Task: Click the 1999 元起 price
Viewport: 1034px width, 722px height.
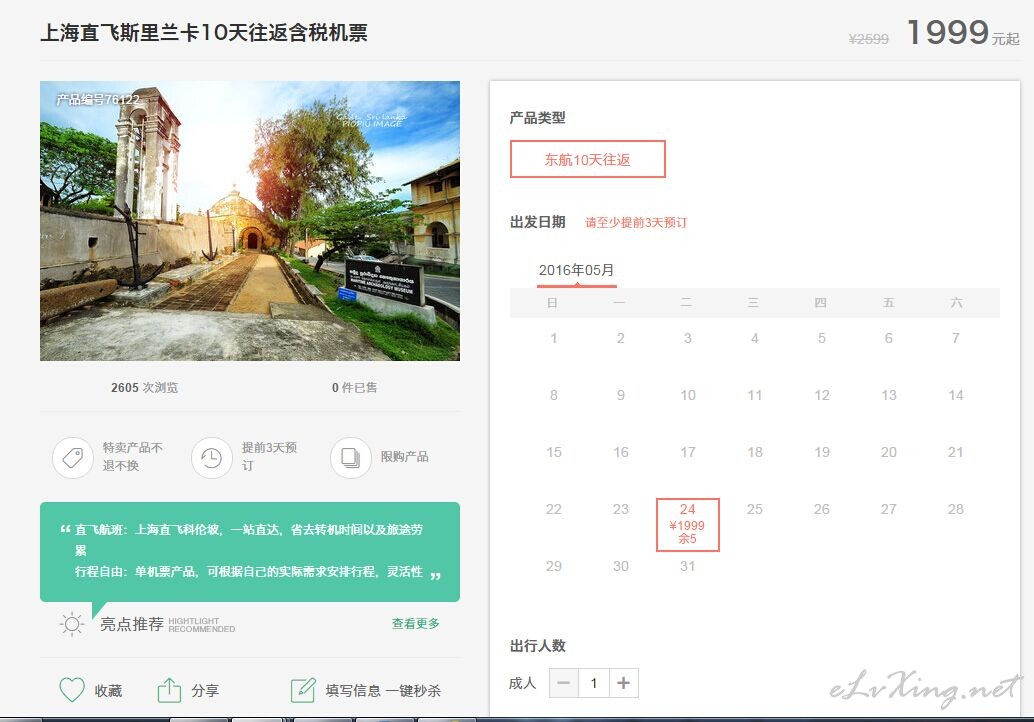Action: pos(963,32)
